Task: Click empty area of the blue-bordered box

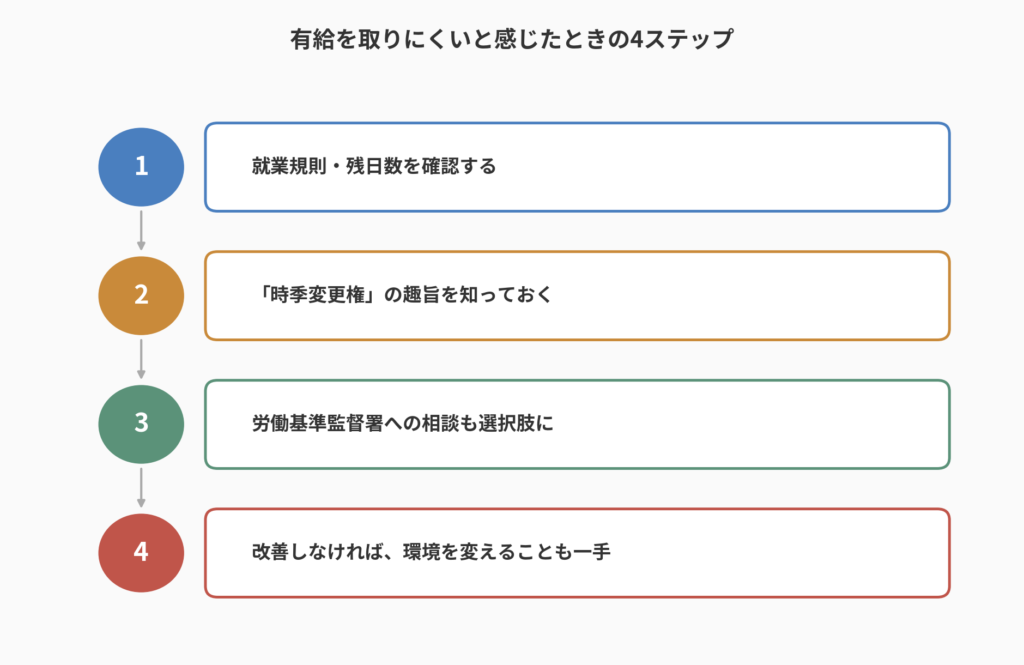Action: (718, 167)
